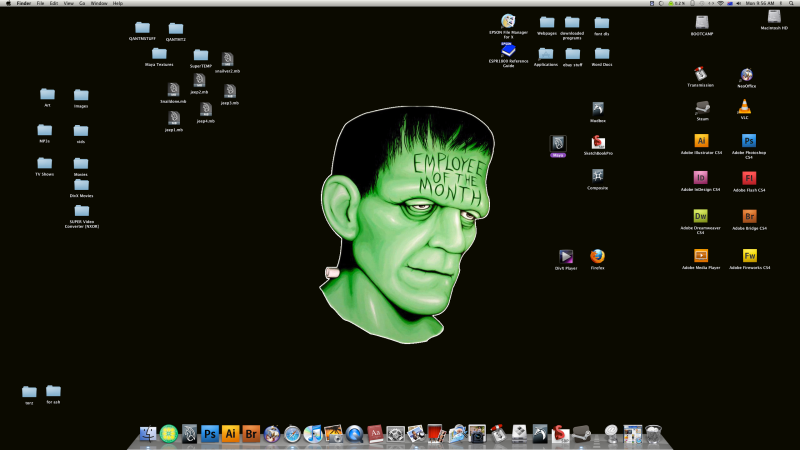Launch iTunes from the Dock
This screenshot has width=800, height=450.
tap(313, 434)
